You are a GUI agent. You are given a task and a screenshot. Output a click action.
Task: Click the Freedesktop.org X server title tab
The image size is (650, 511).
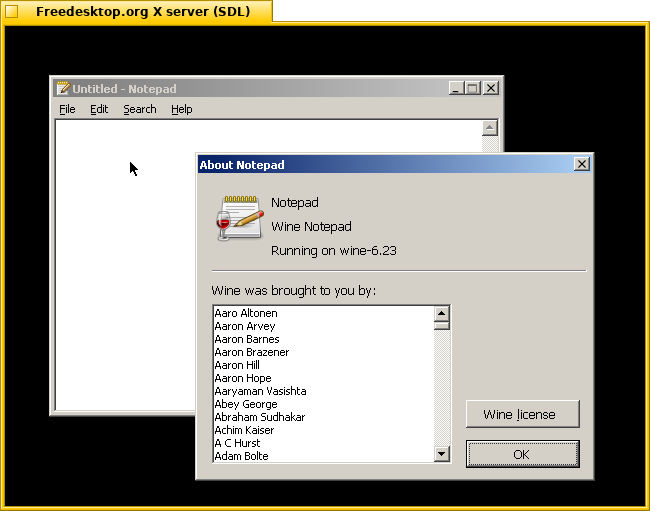[x=137, y=11]
